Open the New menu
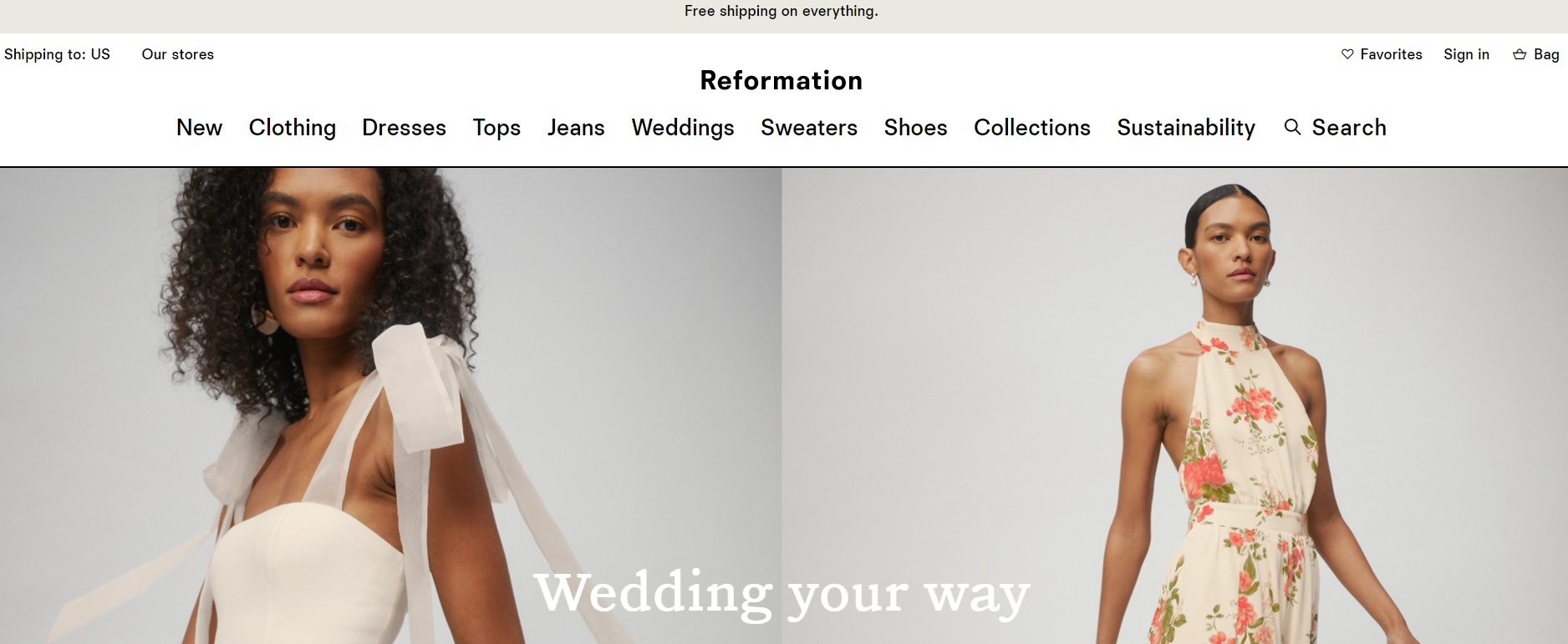 199,127
